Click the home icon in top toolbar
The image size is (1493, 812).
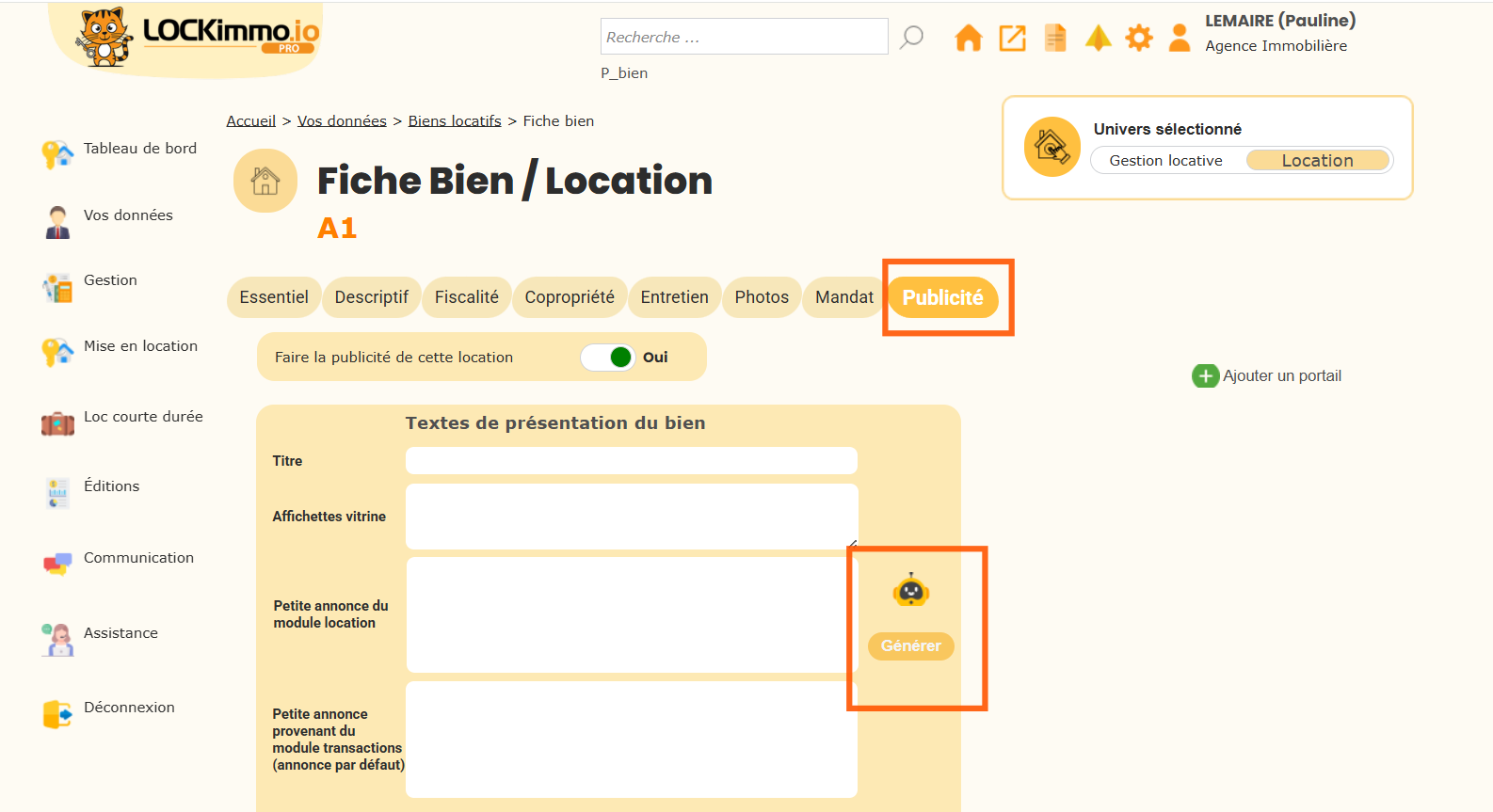click(x=968, y=38)
